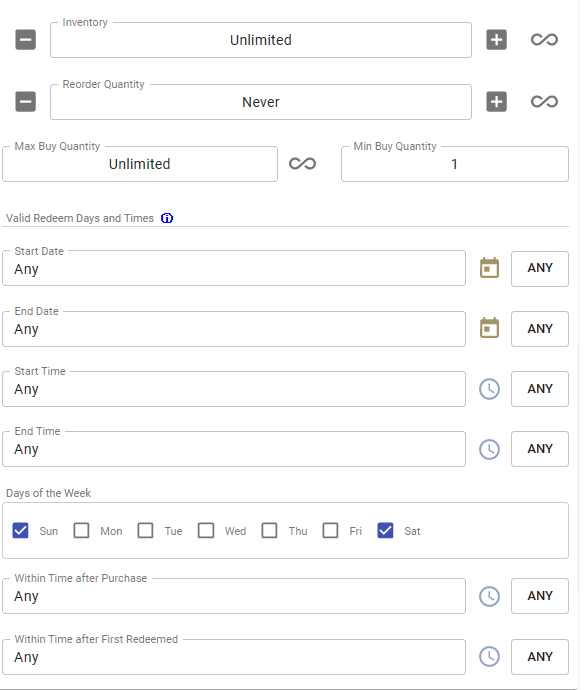This screenshot has width=586, height=690.
Task: Uncheck the Sun checkbox
Action: pyautogui.click(x=20, y=531)
